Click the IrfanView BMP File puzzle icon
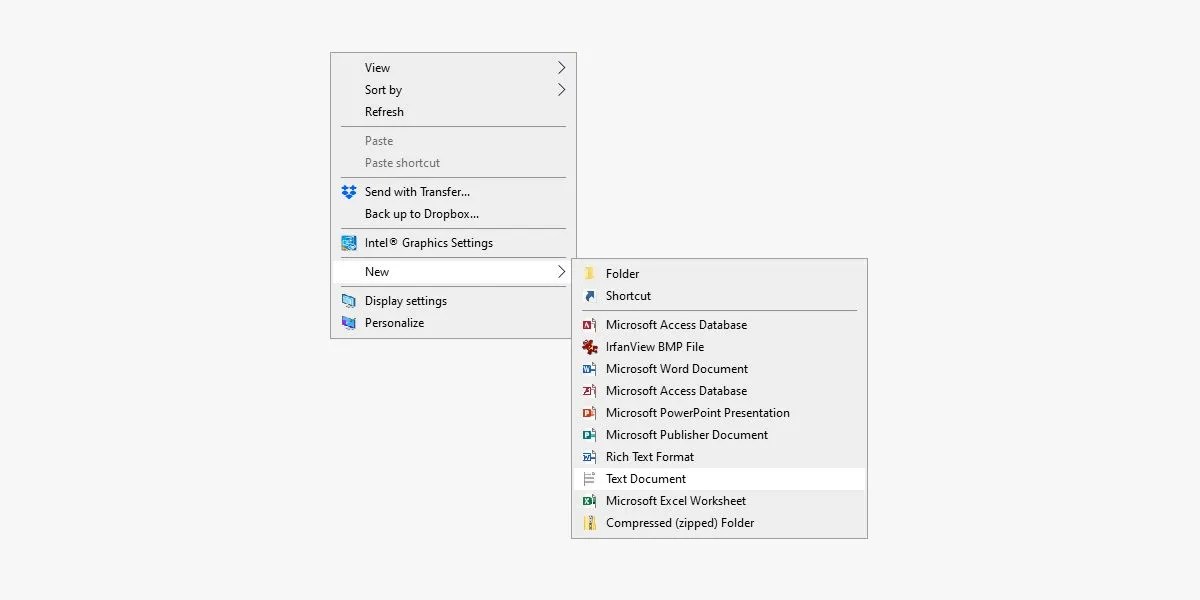This screenshot has height=600, width=1200. [x=589, y=347]
